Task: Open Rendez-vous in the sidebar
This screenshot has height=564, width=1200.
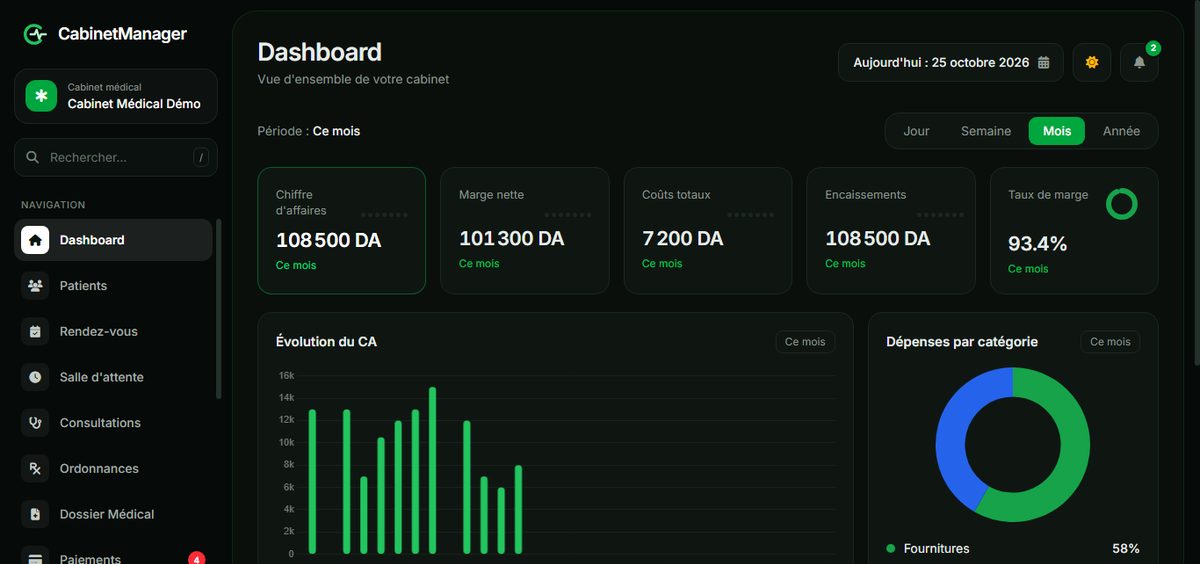Action: pos(113,331)
